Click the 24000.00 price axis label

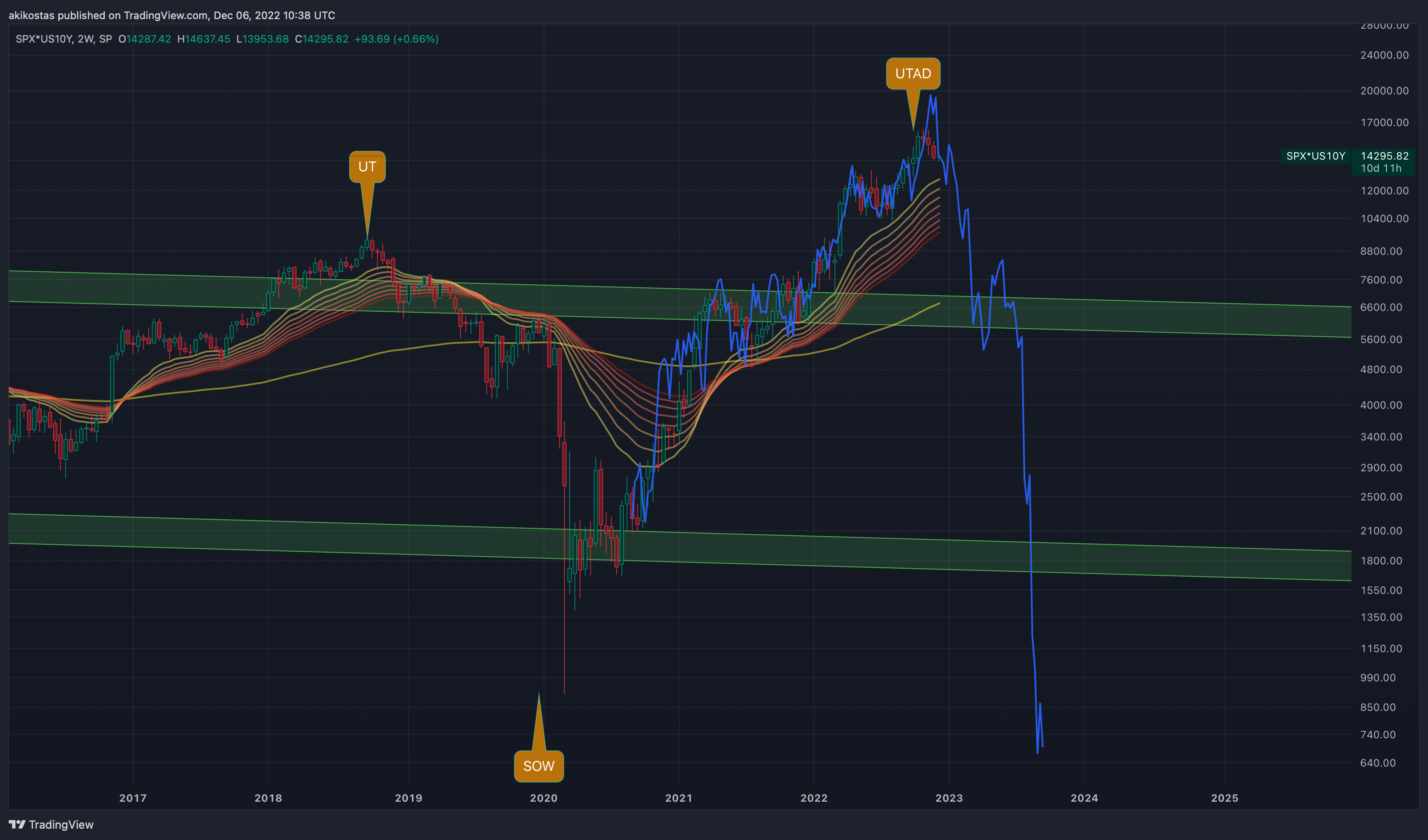click(1385, 55)
